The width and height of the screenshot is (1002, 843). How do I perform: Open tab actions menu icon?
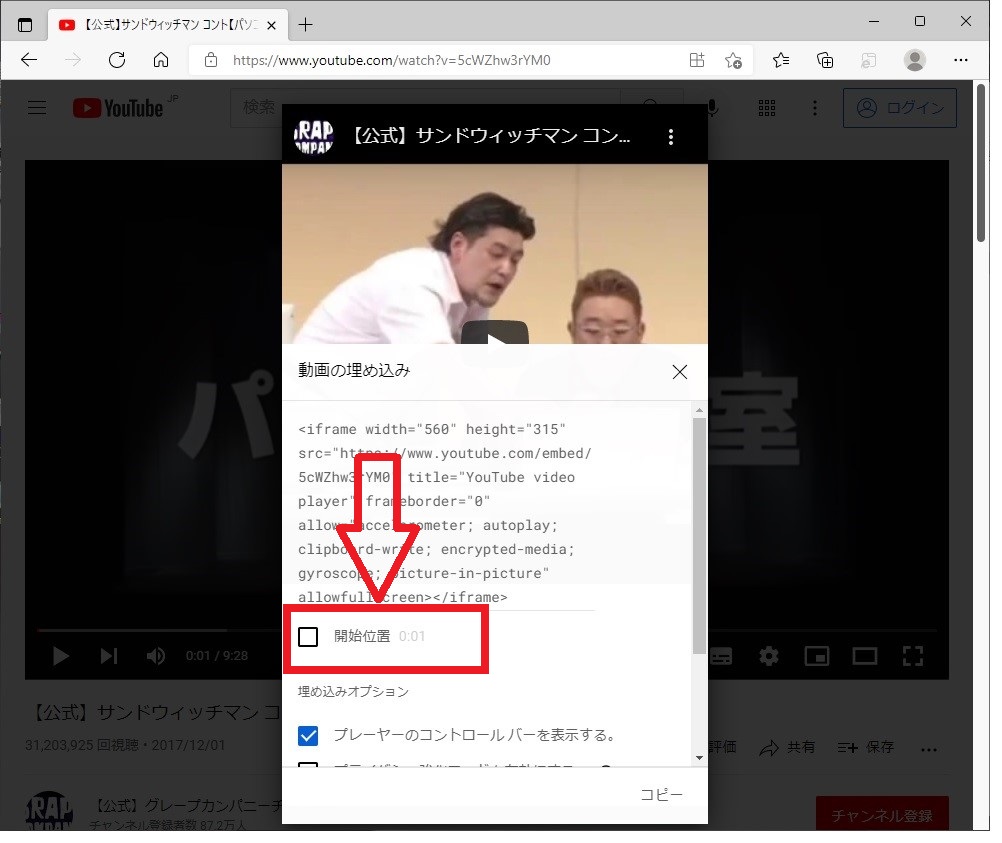(x=25, y=26)
